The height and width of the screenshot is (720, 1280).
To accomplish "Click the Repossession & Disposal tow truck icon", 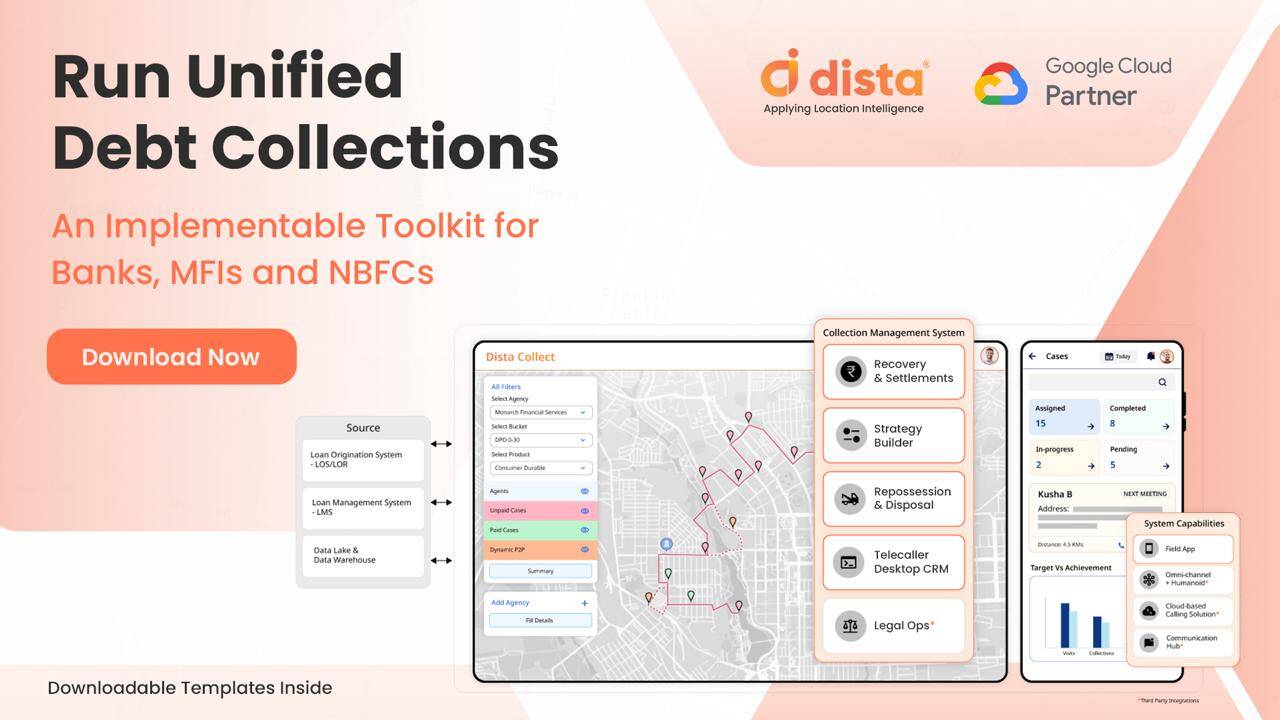I will point(851,498).
